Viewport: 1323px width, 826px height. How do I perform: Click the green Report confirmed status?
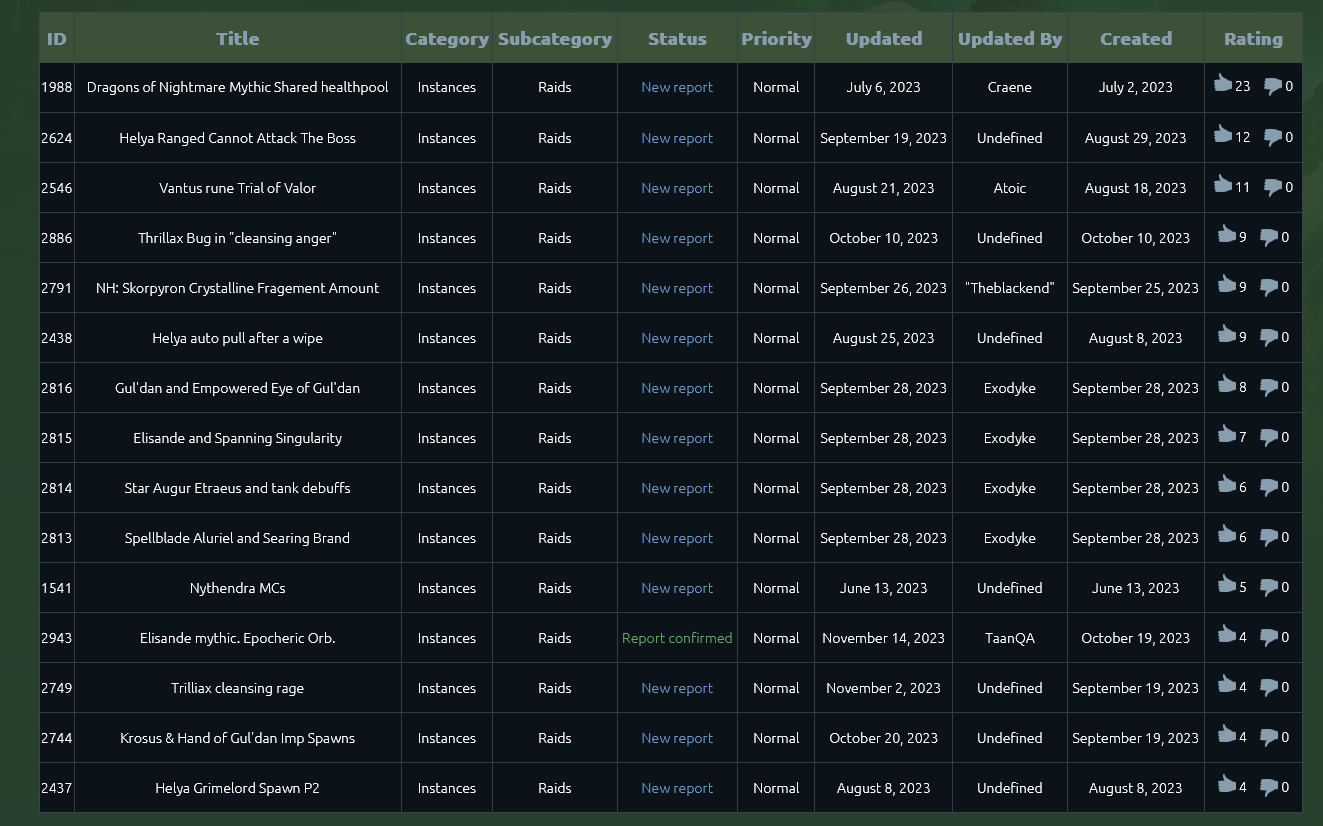click(x=677, y=638)
